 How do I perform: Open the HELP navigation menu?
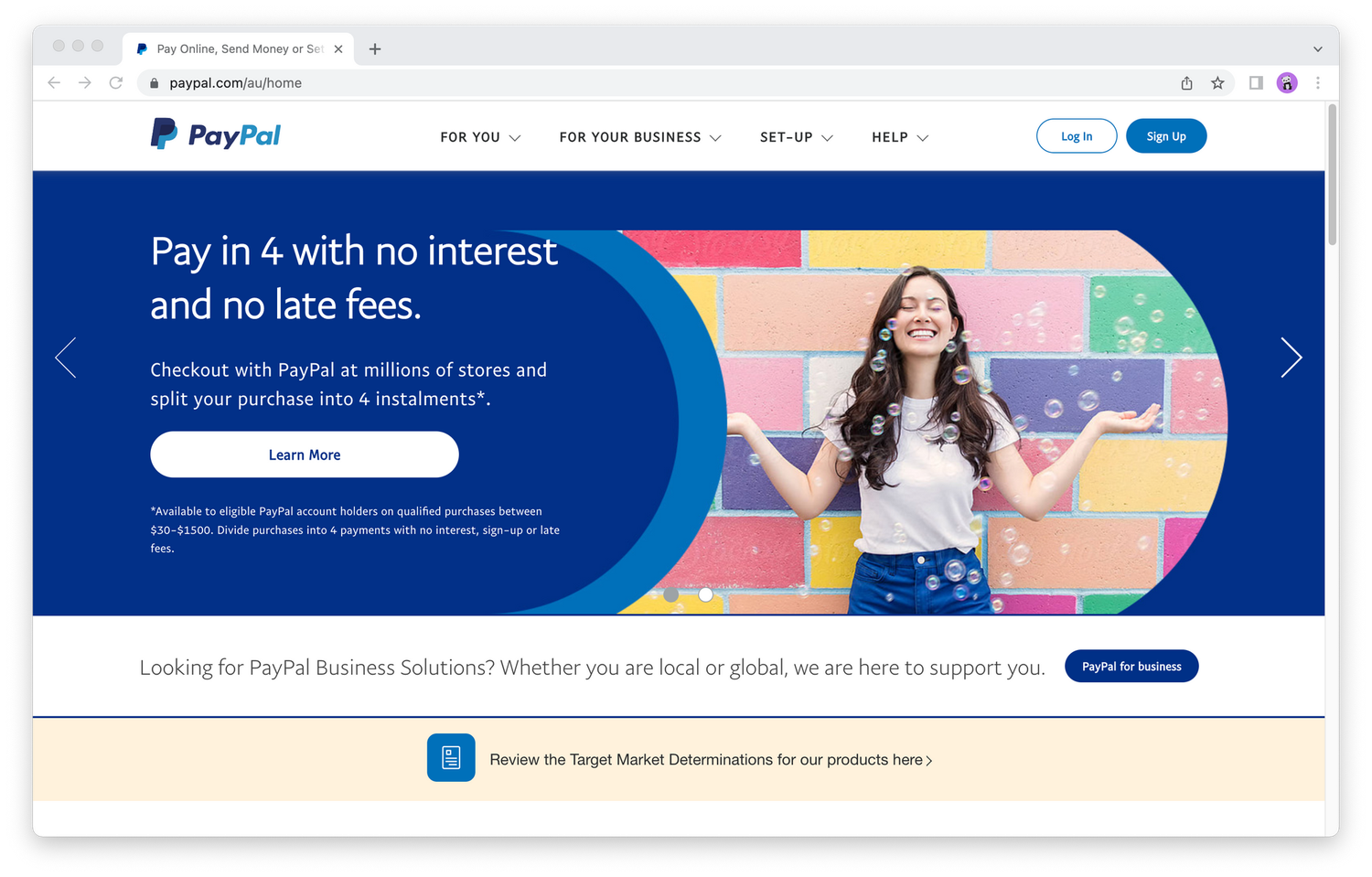[900, 137]
